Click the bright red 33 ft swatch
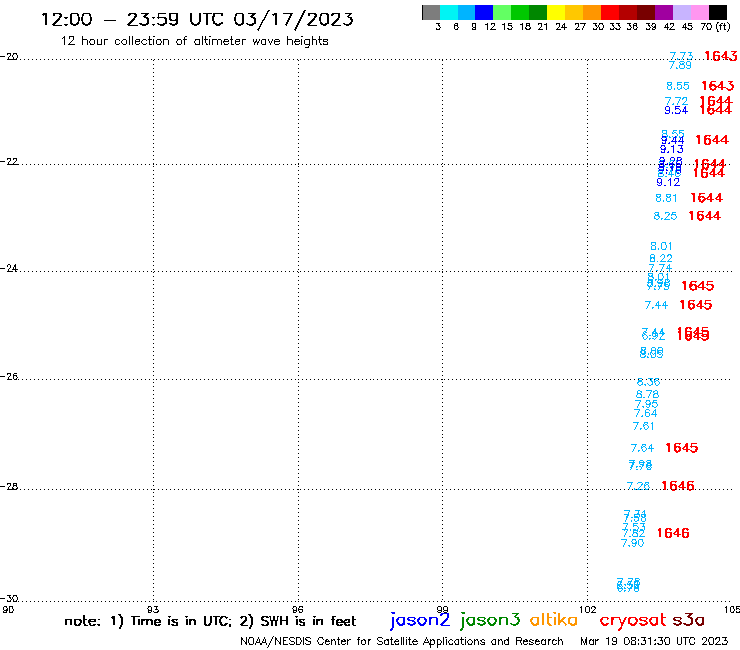This screenshot has width=740, height=650. [610, 12]
